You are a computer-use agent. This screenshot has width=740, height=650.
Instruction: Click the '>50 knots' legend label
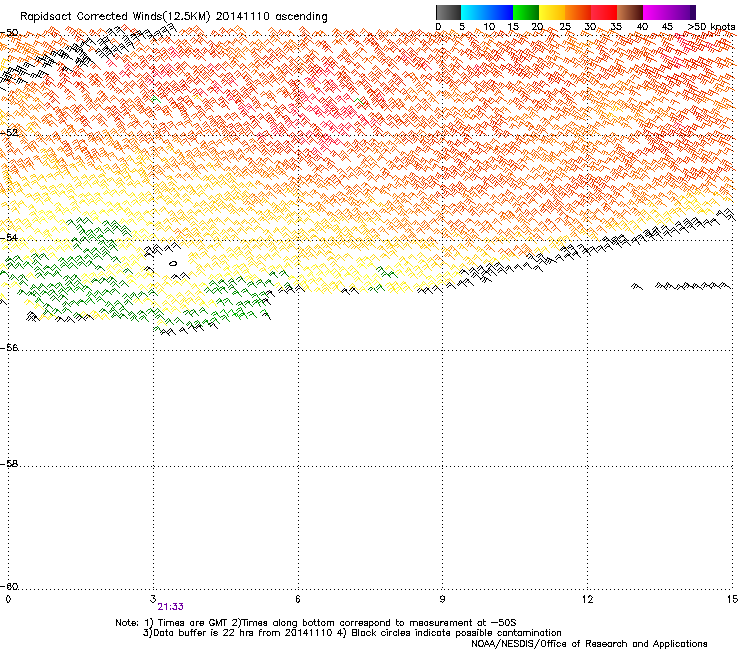711,27
